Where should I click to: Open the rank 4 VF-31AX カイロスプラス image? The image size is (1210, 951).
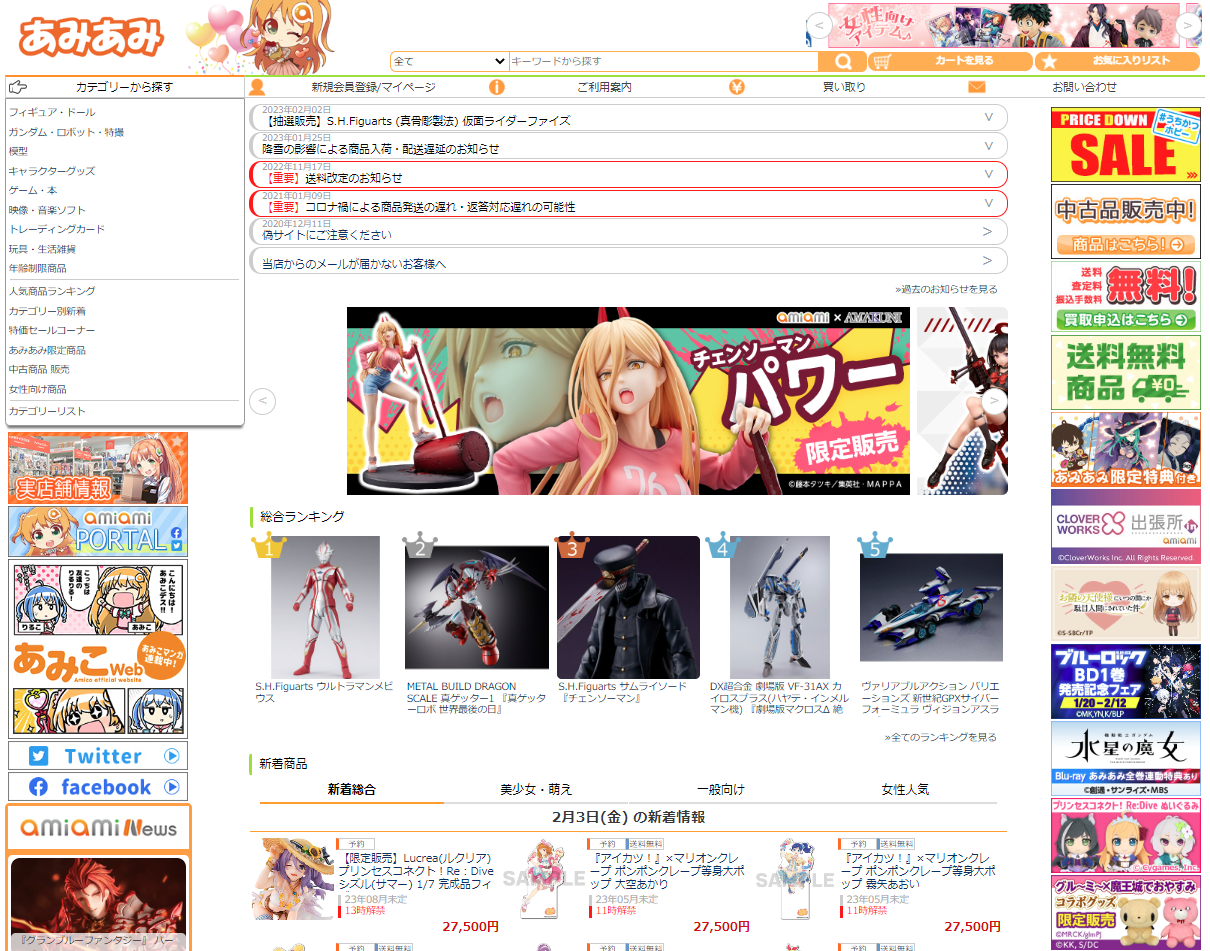click(780, 608)
